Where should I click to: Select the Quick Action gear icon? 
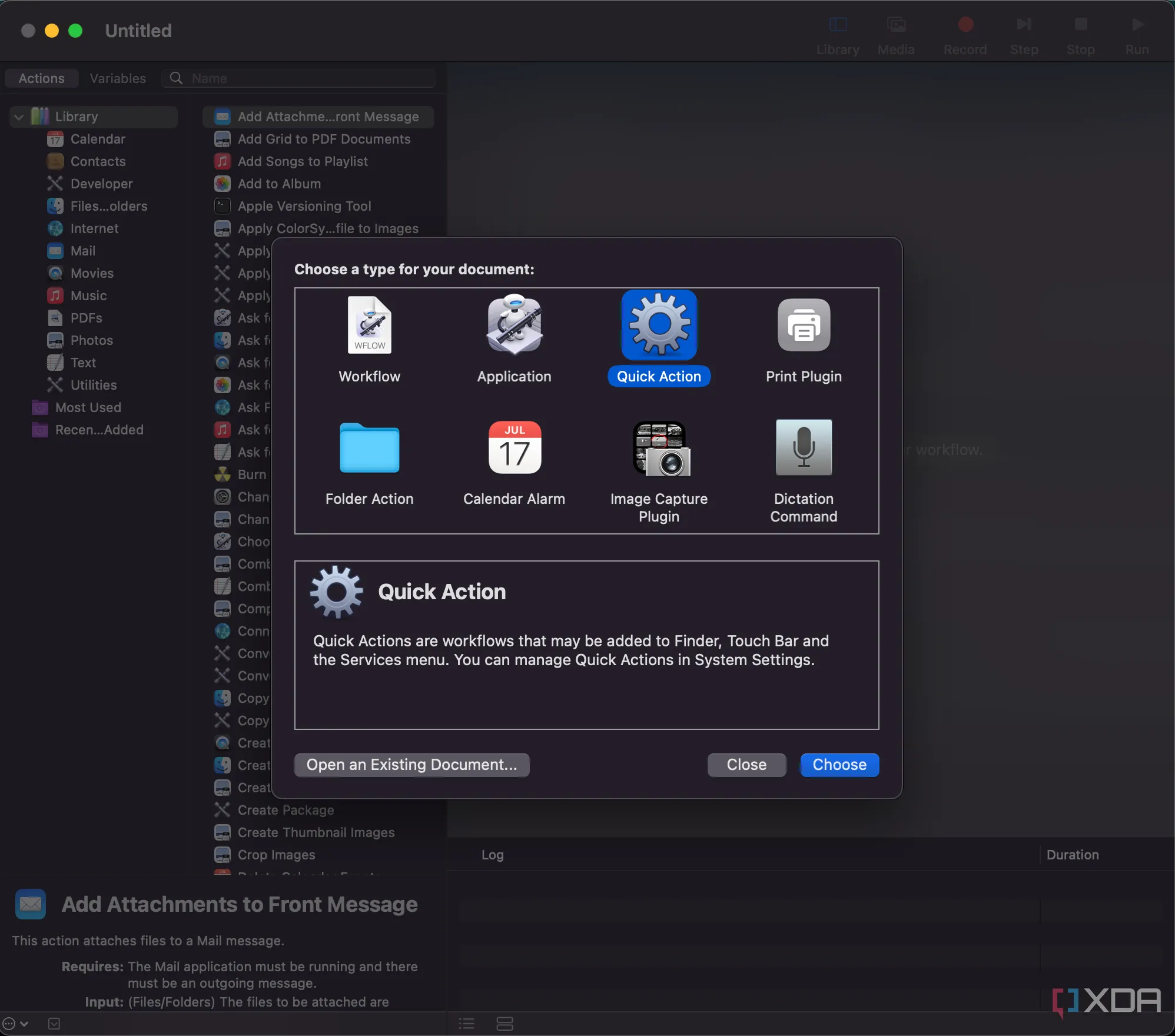click(x=659, y=325)
